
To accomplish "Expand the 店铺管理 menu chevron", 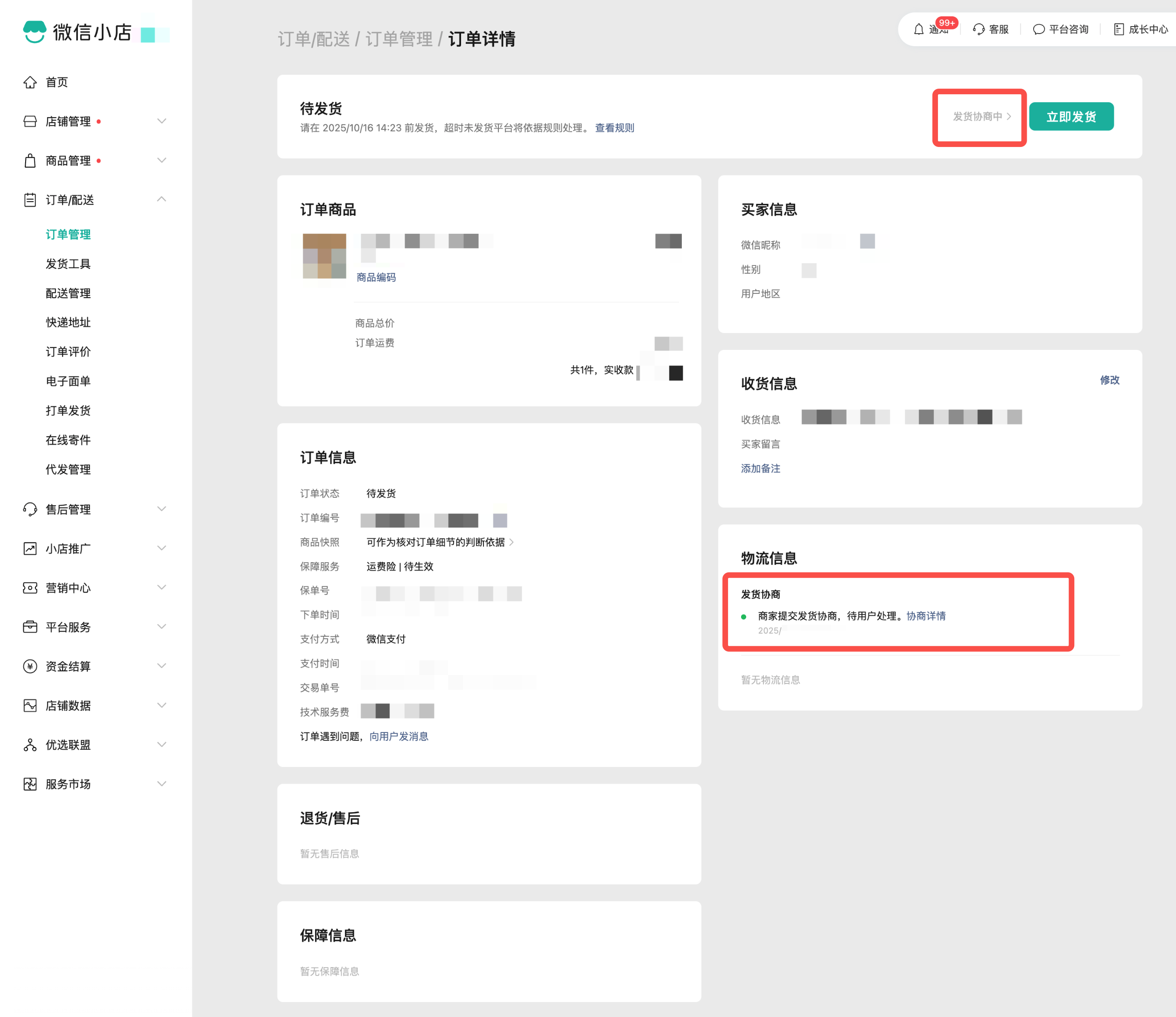I will pyautogui.click(x=162, y=121).
